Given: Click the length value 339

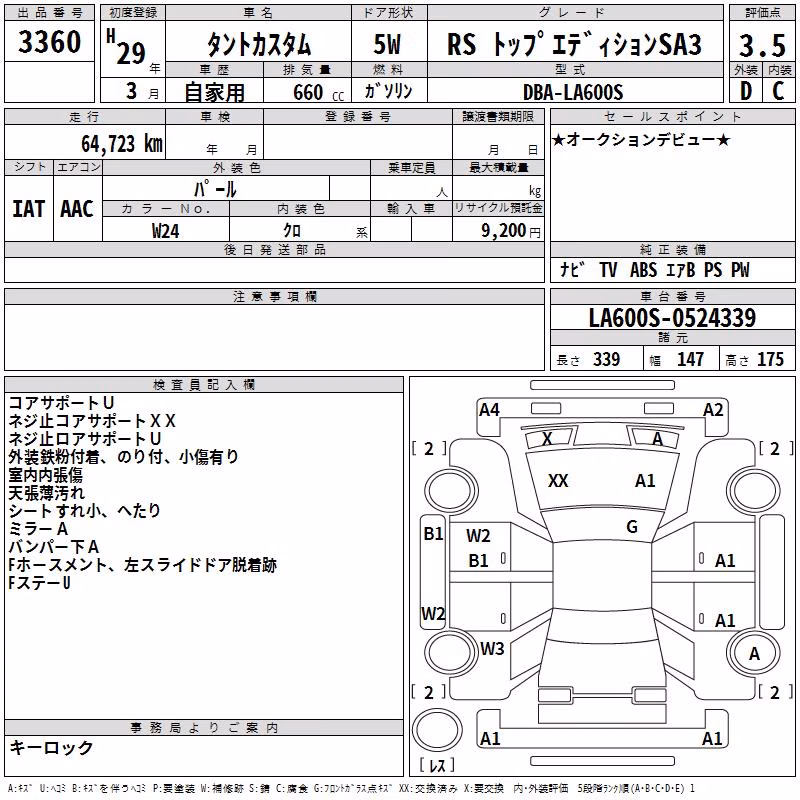Looking at the screenshot, I should pyautogui.click(x=607, y=359).
